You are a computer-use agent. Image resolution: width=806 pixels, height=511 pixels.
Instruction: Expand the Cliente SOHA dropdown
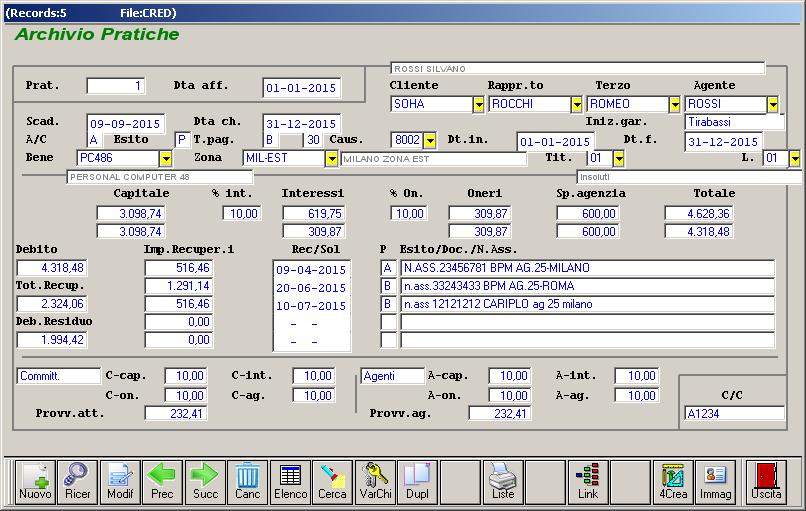point(479,104)
